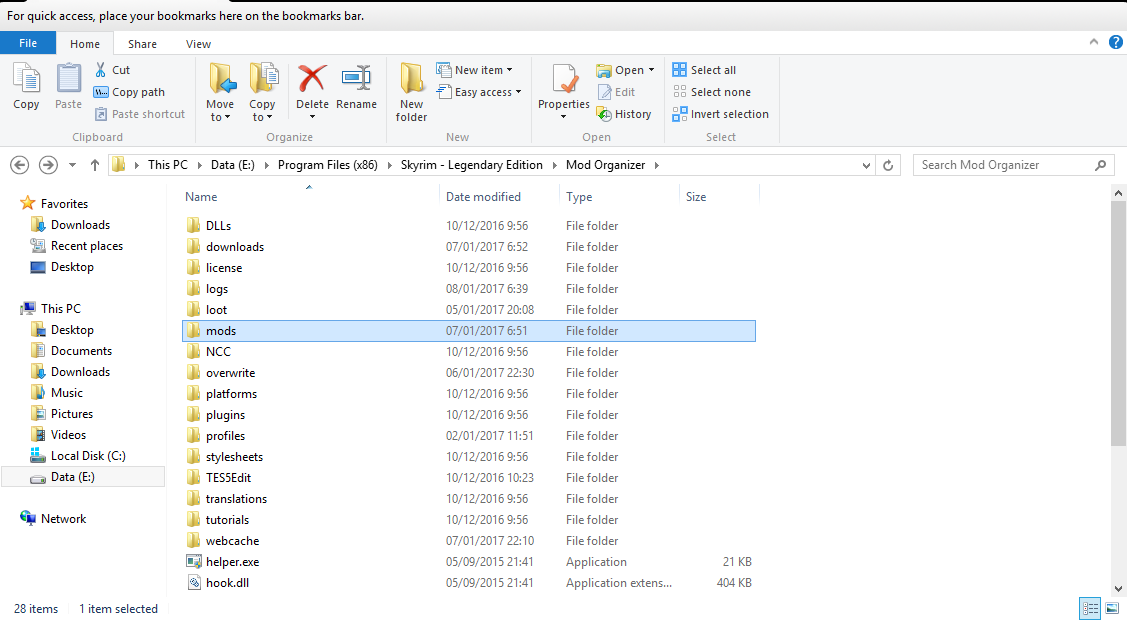Click Paste shortcut in ribbon

point(140,114)
